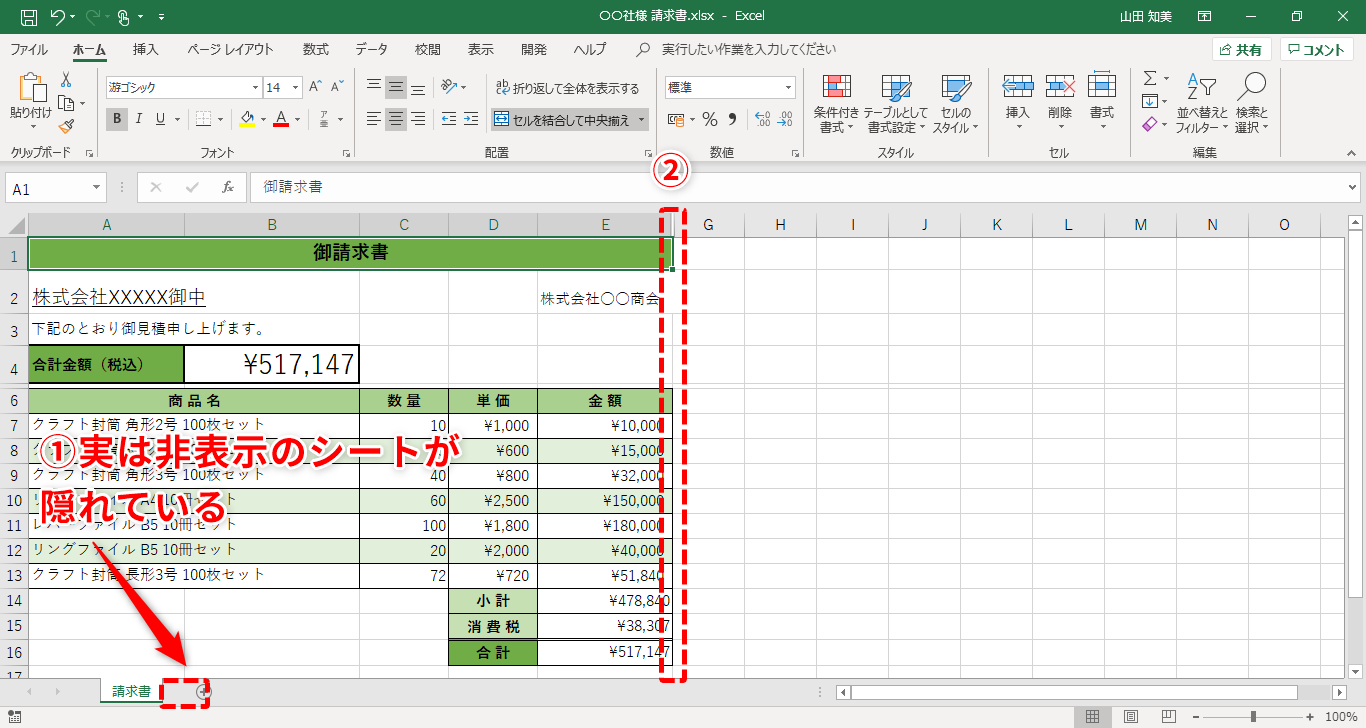The height and width of the screenshot is (728, 1366).
Task: Switch to Page Break Preview in status bar
Action: point(1169,717)
